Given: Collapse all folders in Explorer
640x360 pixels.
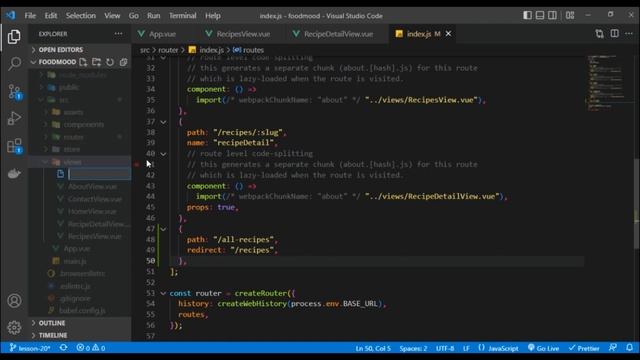Looking at the screenshot, I should (x=123, y=62).
